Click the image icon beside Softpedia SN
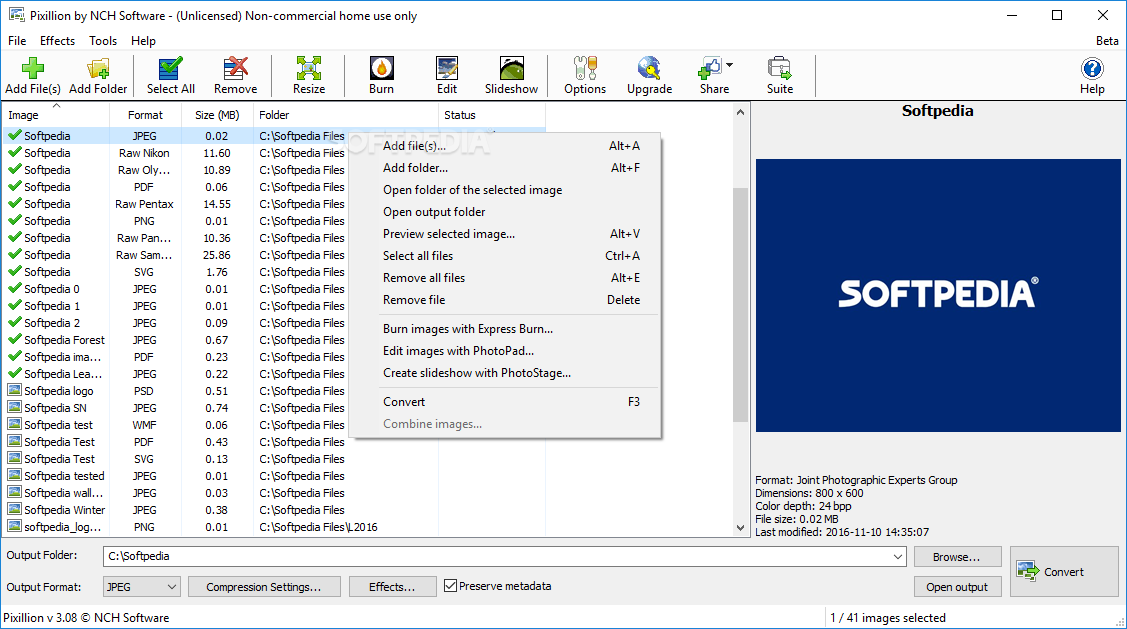 (x=14, y=408)
